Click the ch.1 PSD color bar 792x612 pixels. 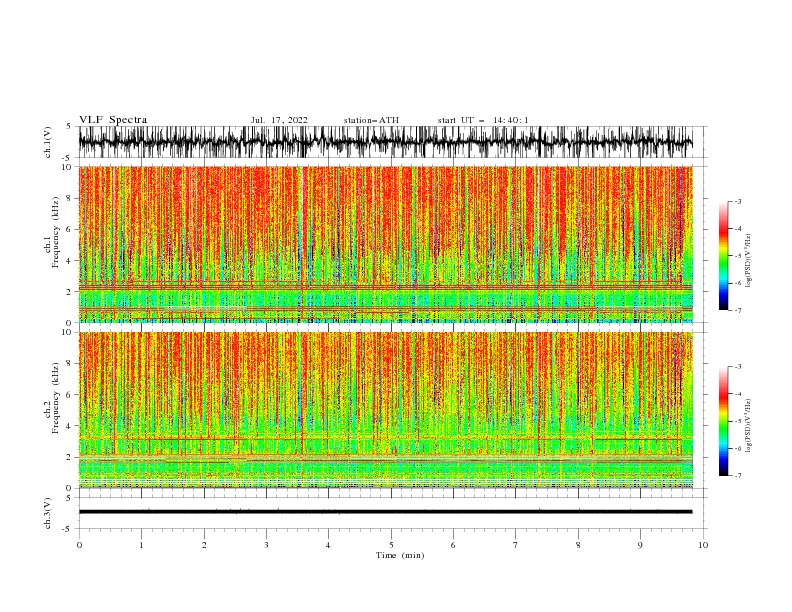click(723, 256)
